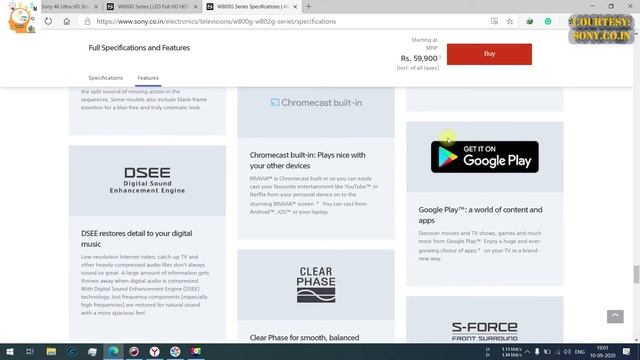The height and width of the screenshot is (360, 640).
Task: Open the reader view icon in address bar
Action: click(x=494, y=21)
